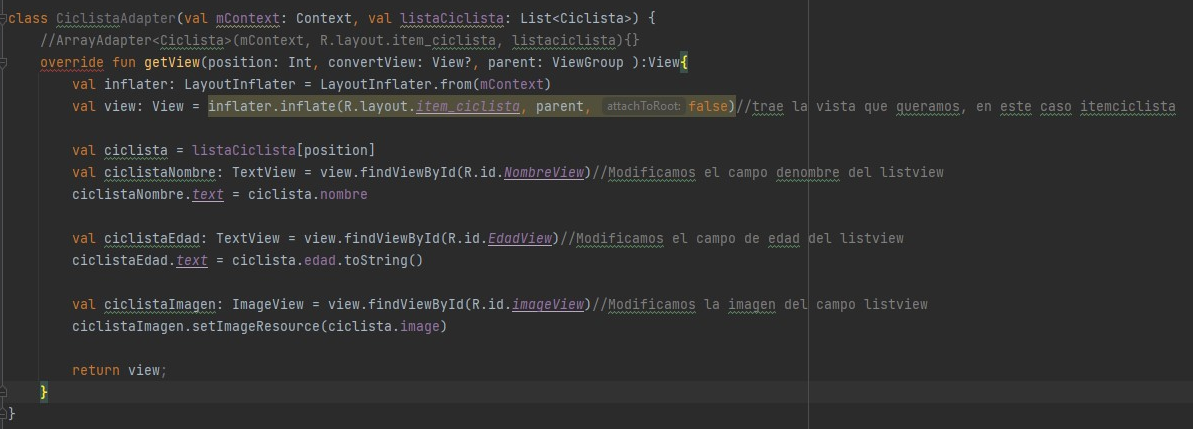1193x429 pixels.
Task: Click the false argument in inflate call
Action: click(x=708, y=107)
